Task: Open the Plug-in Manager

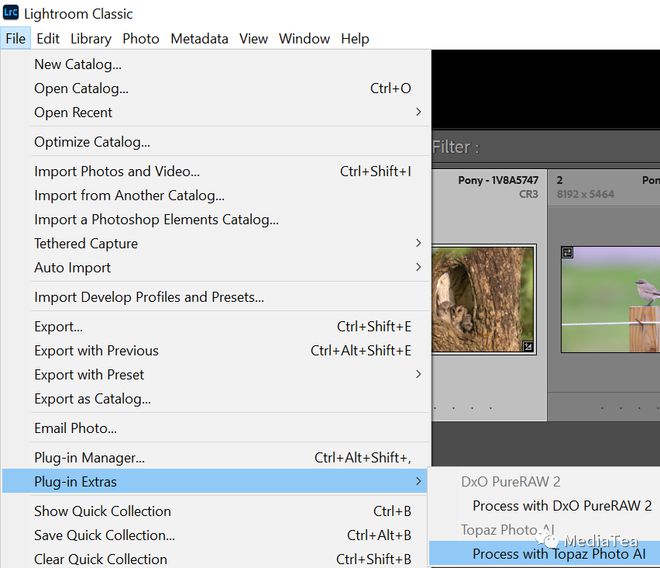Action: pos(89,457)
